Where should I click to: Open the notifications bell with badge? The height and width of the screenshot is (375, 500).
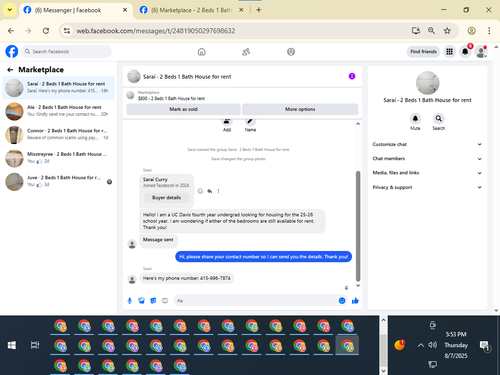click(x=465, y=52)
